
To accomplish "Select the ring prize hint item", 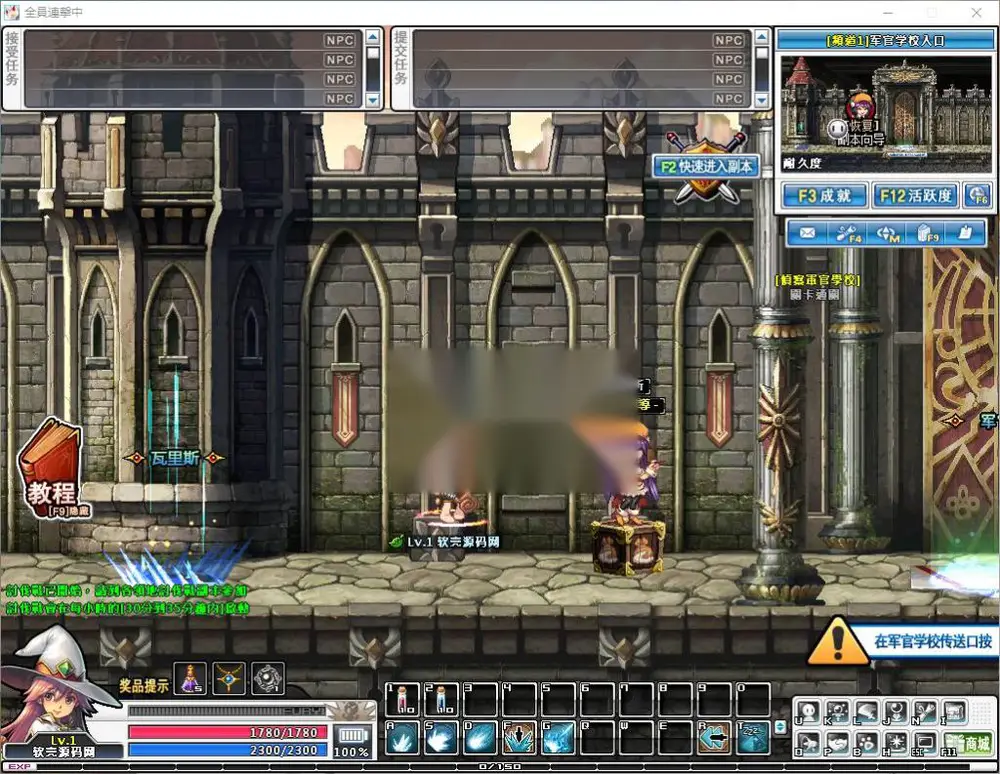I will pyautogui.click(x=268, y=678).
